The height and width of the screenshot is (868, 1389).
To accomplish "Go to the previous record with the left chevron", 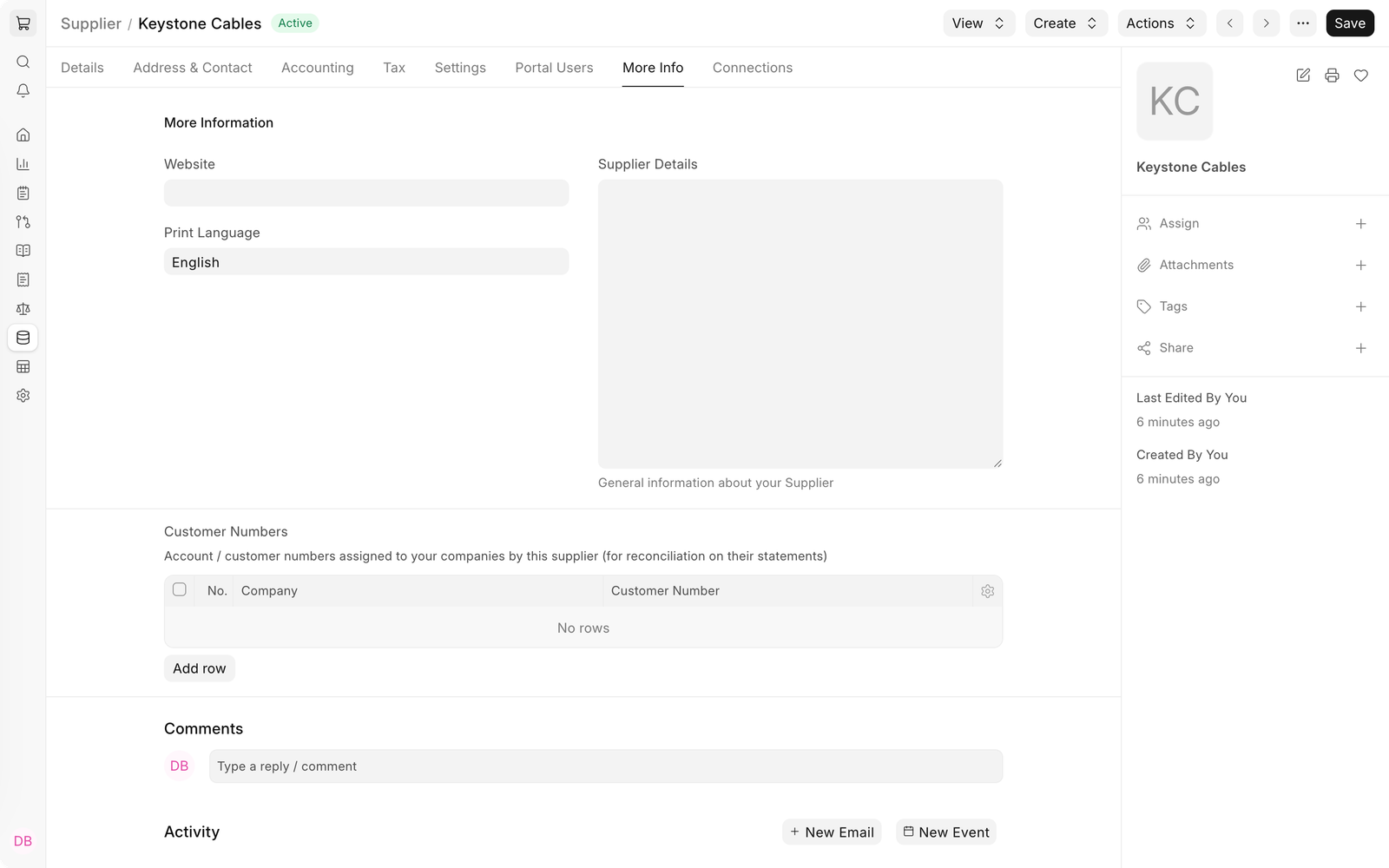I will [x=1229, y=23].
